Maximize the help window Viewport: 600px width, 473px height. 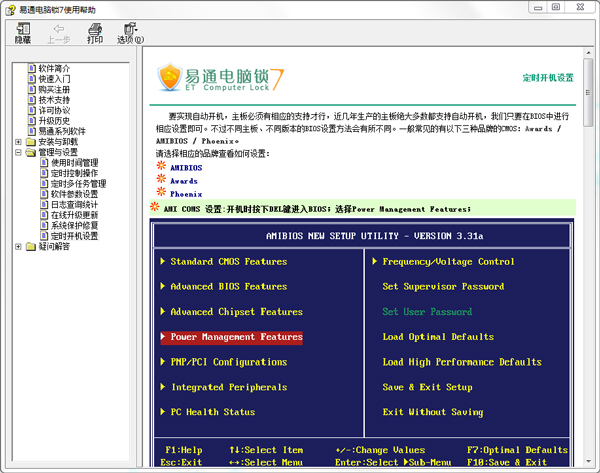pos(556,7)
